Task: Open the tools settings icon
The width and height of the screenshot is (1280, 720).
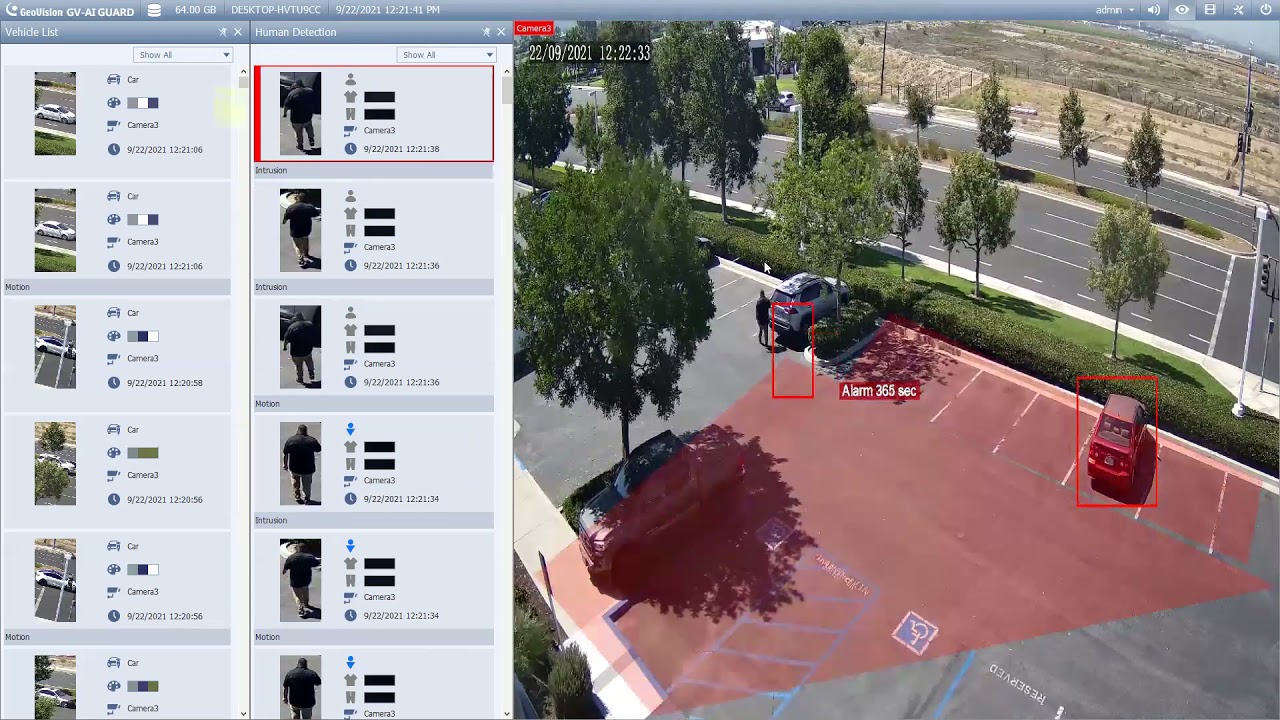Action: pos(1238,10)
